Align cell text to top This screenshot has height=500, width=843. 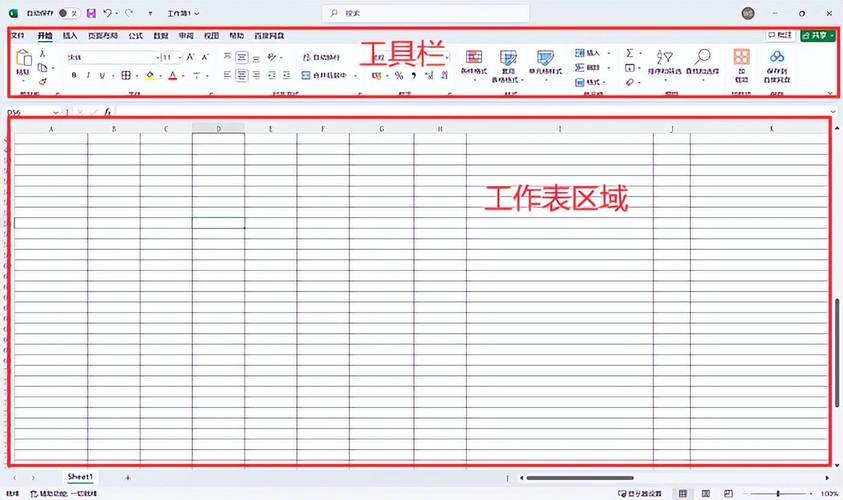click(227, 57)
